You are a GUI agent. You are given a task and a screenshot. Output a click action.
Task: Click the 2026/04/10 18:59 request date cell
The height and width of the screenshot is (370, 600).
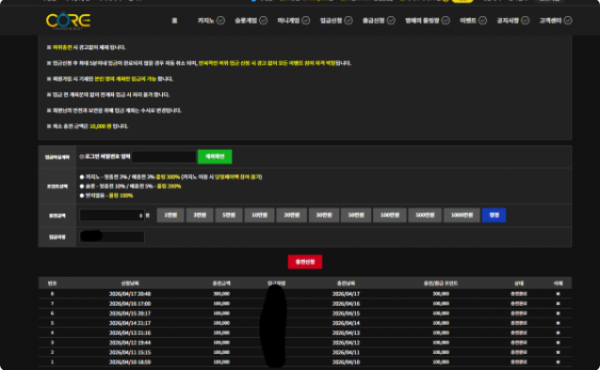click(130, 362)
